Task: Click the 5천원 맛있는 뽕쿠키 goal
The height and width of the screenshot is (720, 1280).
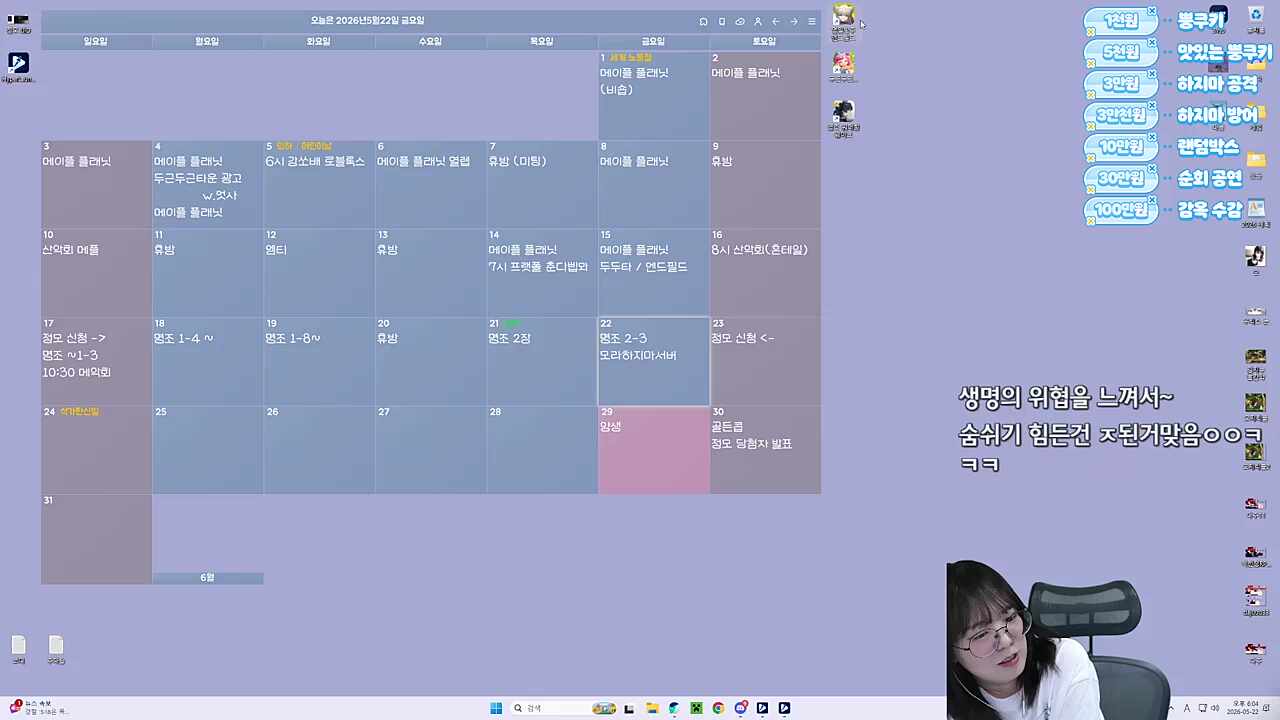Action: (1178, 52)
